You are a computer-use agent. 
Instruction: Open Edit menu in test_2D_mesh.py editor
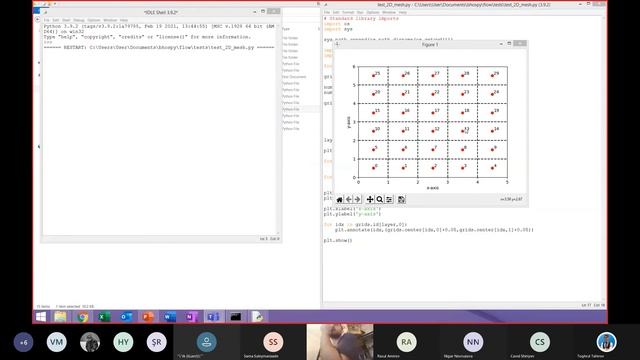click(x=336, y=12)
